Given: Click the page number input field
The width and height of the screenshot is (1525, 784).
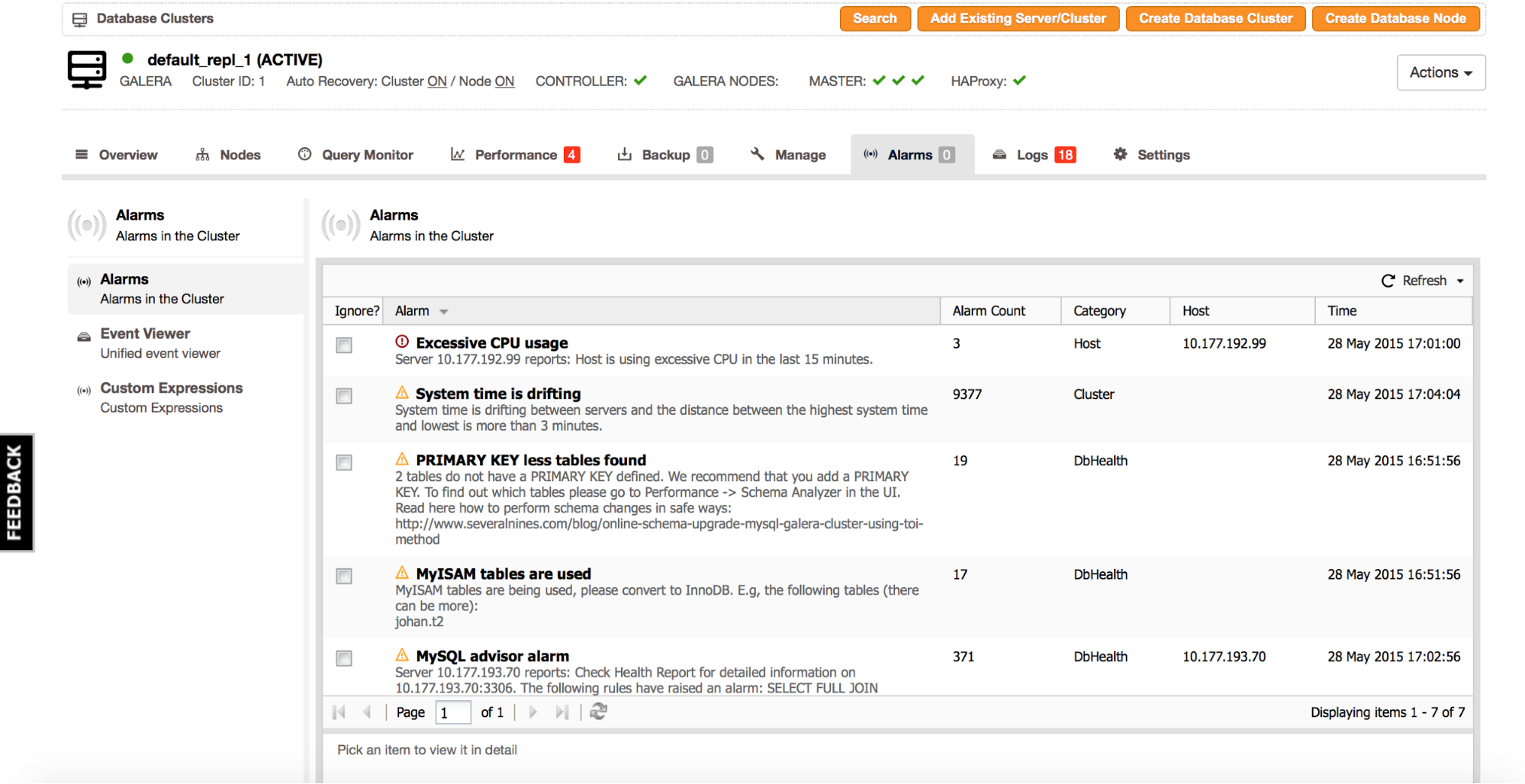Looking at the screenshot, I should (453, 712).
